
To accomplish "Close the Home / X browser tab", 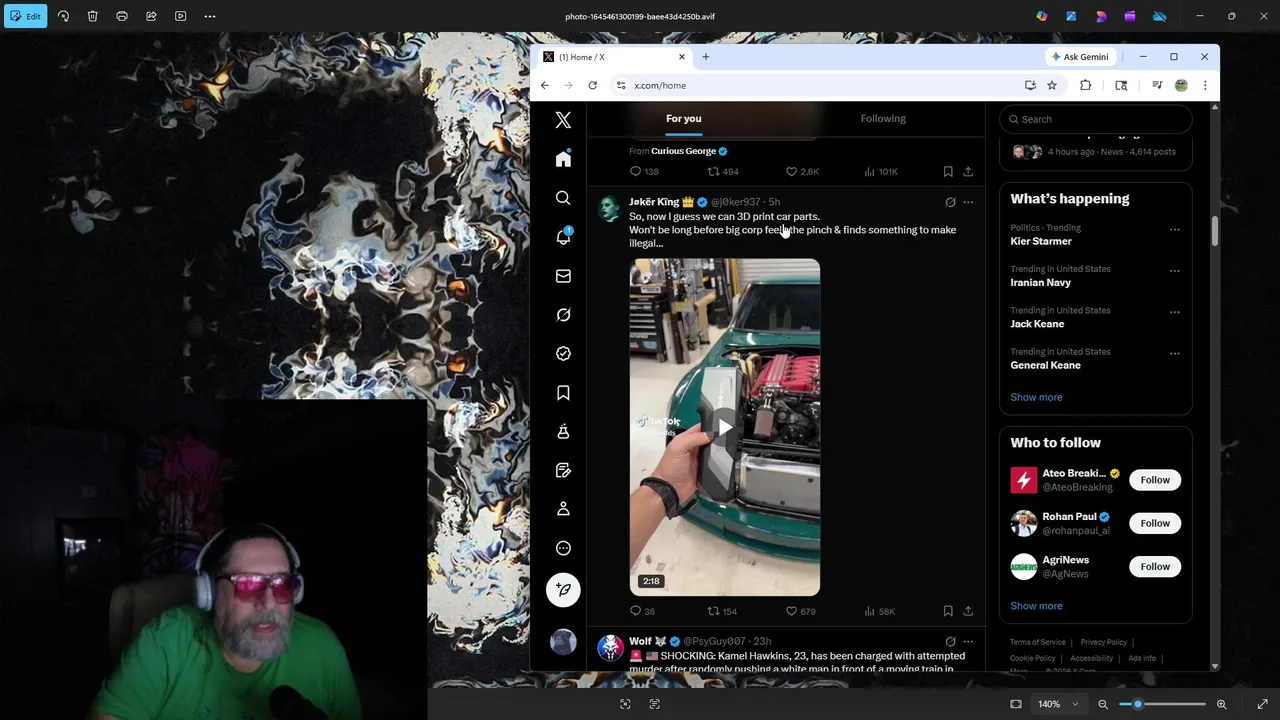I will point(682,57).
